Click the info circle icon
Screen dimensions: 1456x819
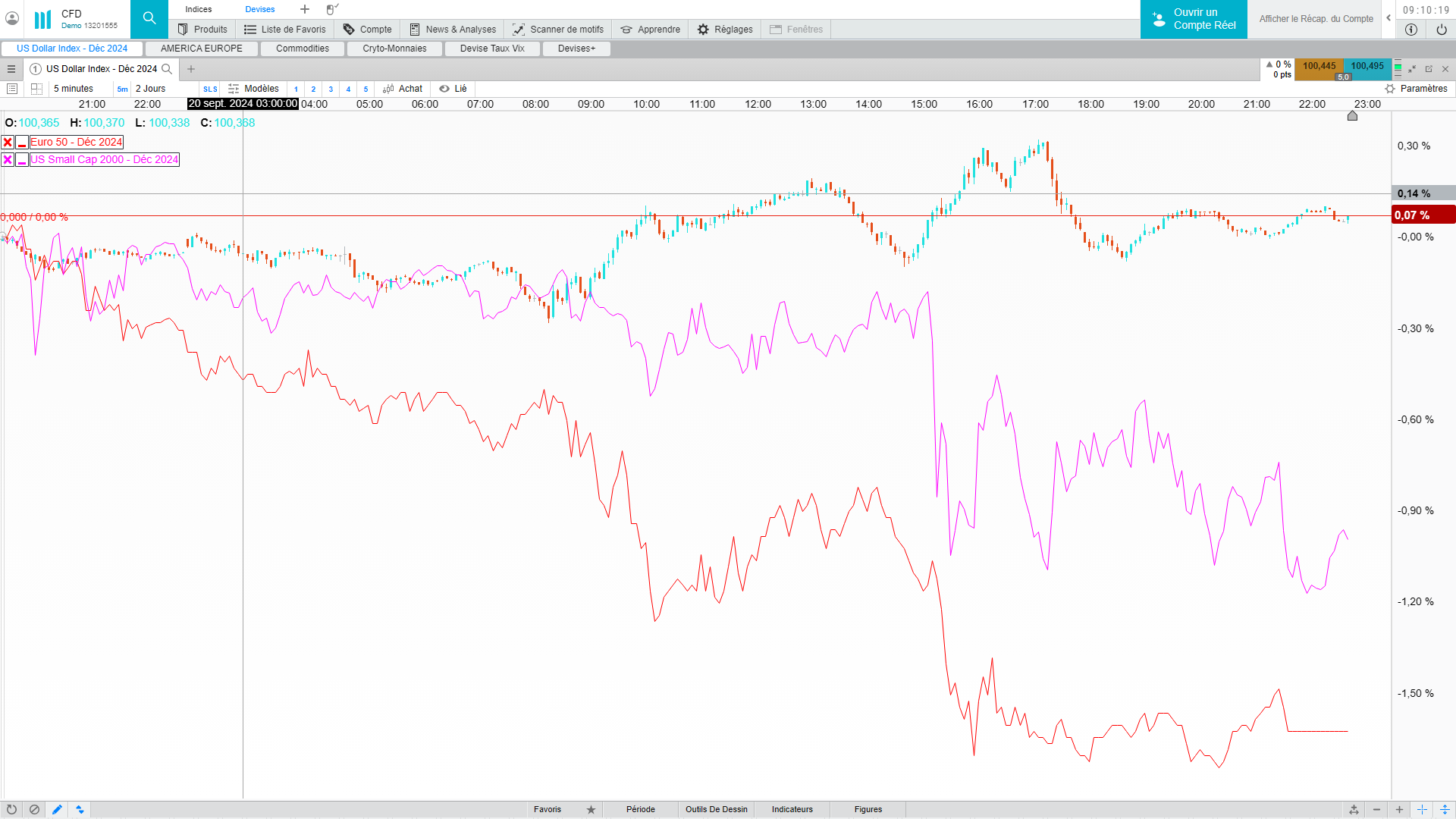point(1410,29)
